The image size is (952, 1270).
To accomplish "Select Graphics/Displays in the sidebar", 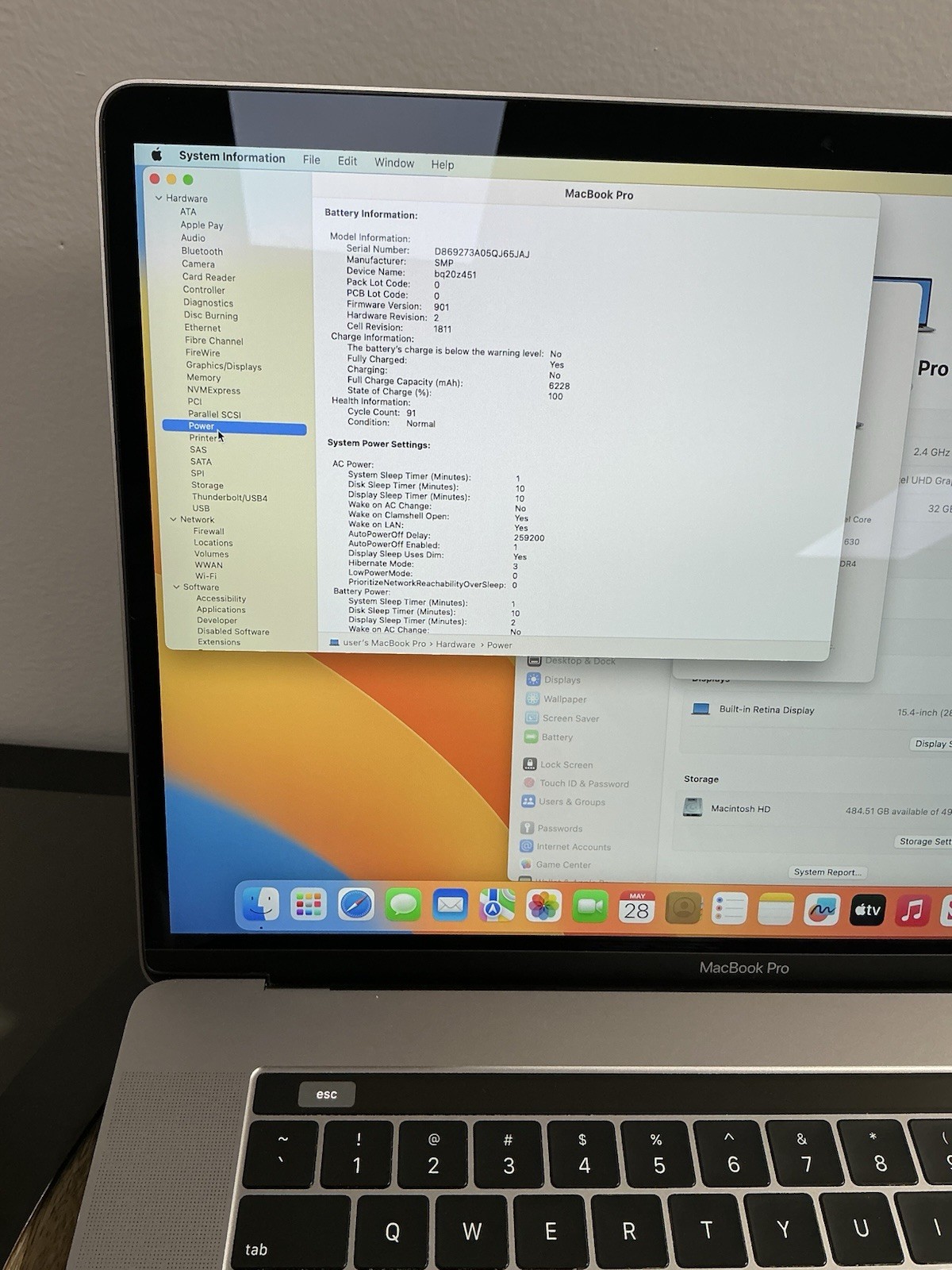I will [x=224, y=366].
